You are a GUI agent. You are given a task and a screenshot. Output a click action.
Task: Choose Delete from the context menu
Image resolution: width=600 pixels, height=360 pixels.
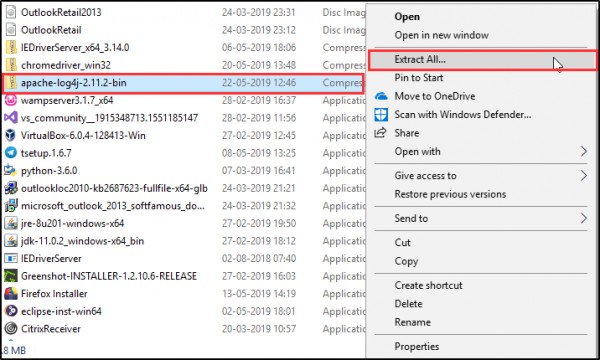(x=408, y=304)
